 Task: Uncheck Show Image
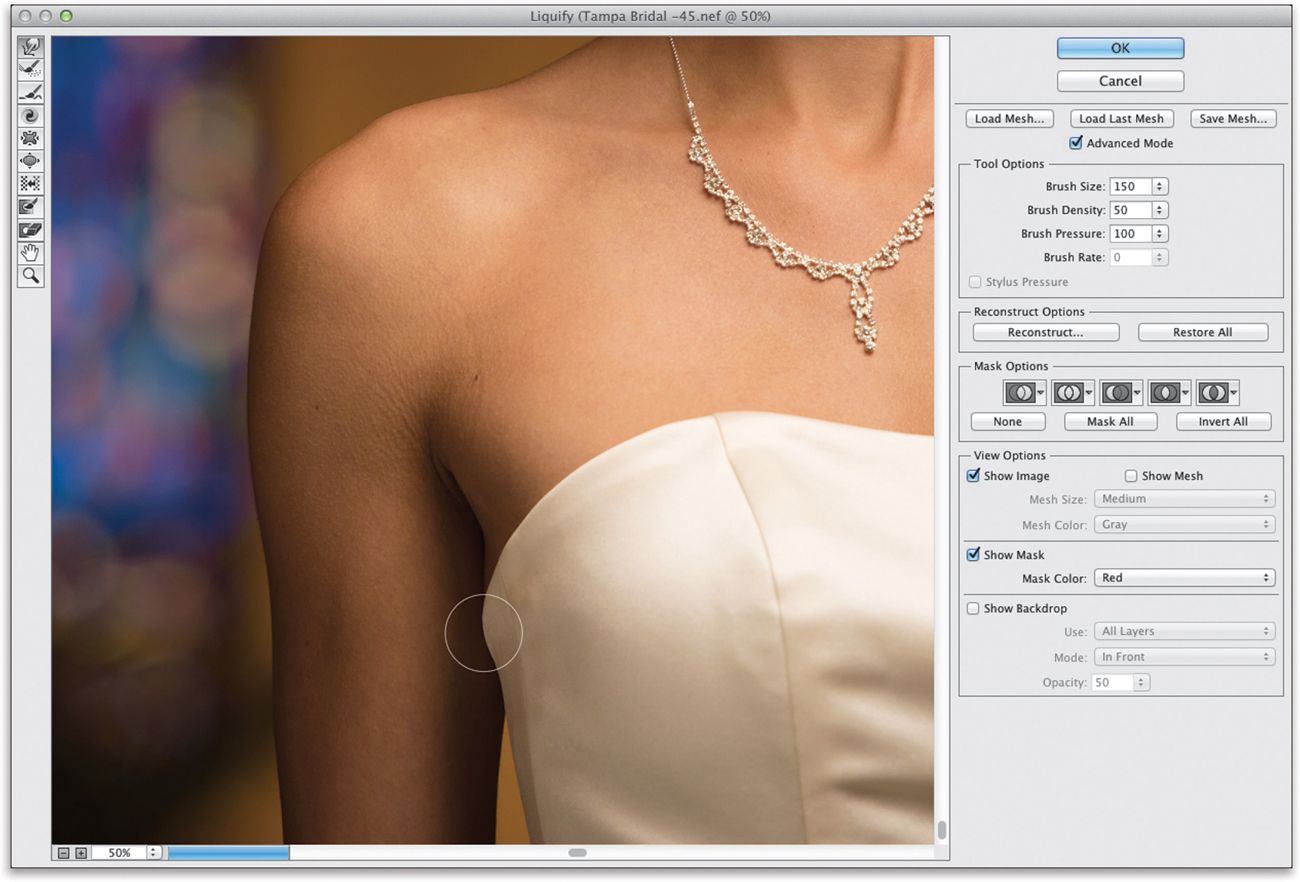pyautogui.click(x=973, y=476)
